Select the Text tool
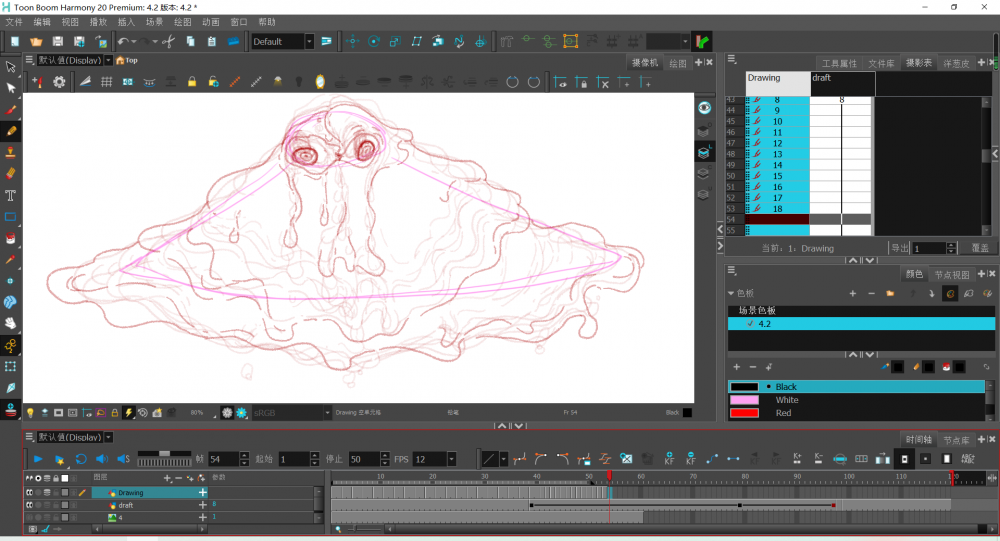This screenshot has width=1000, height=541. click(x=11, y=195)
